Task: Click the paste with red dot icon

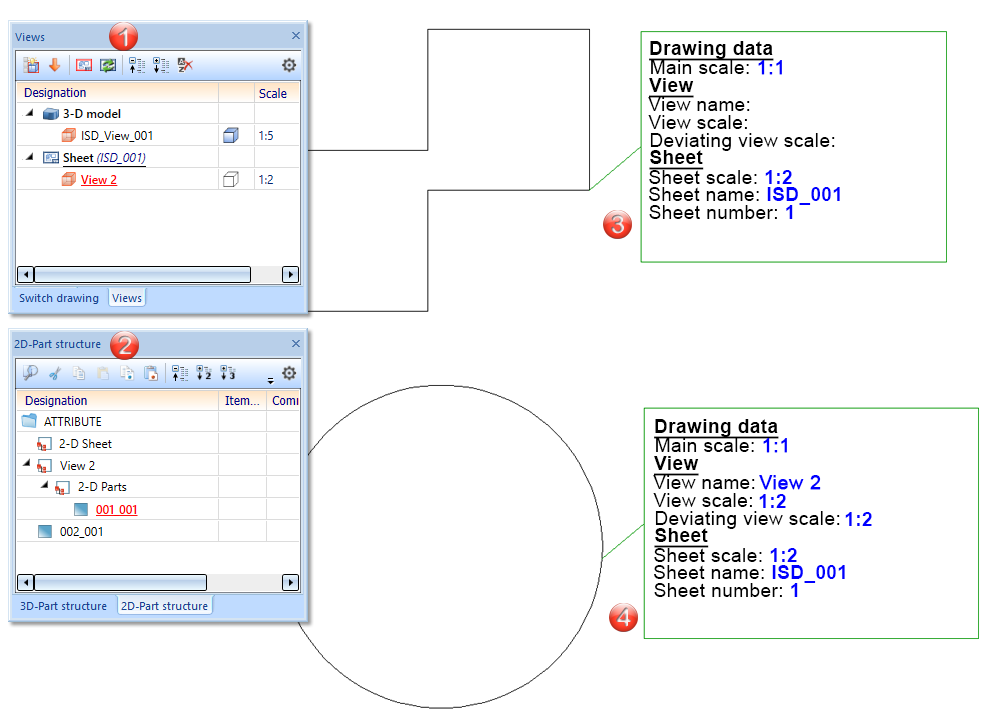Action: [x=151, y=373]
